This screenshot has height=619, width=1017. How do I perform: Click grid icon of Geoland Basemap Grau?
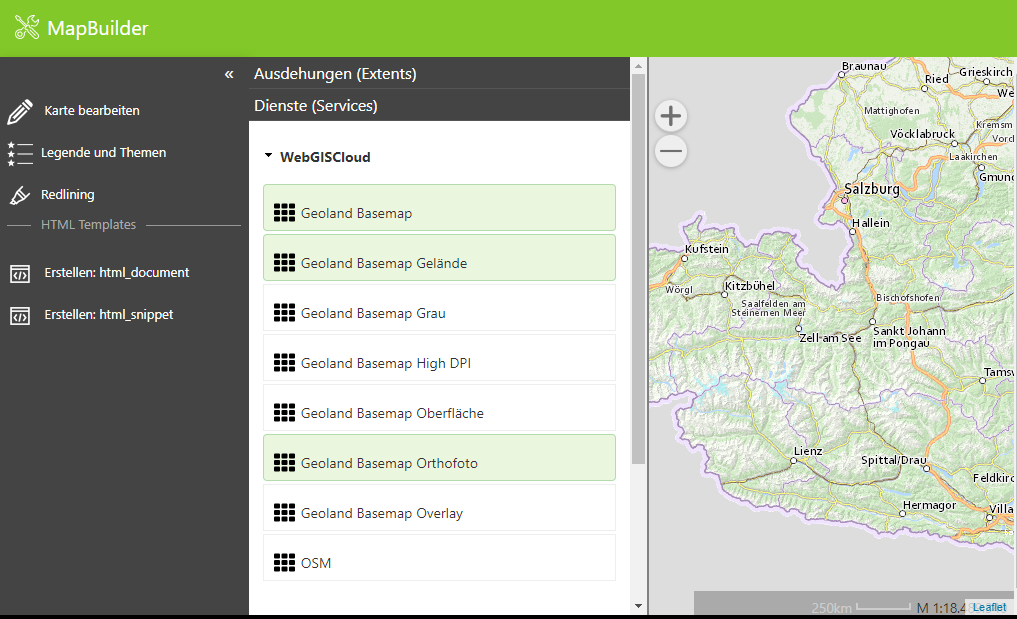[284, 312]
